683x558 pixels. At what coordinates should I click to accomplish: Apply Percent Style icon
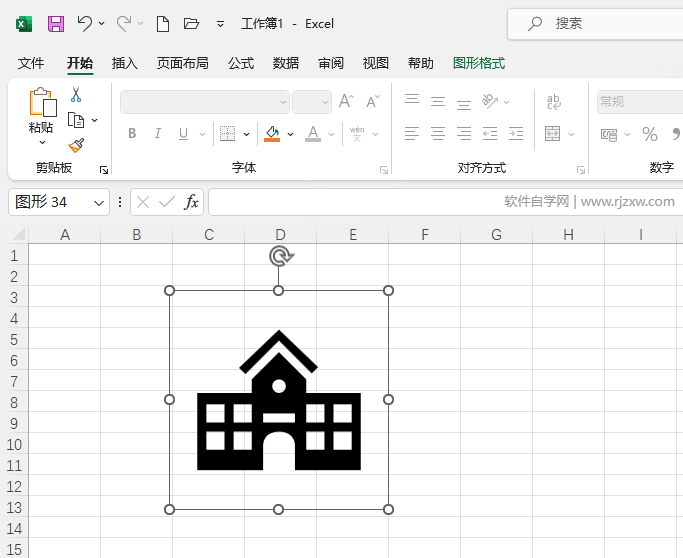click(650, 134)
